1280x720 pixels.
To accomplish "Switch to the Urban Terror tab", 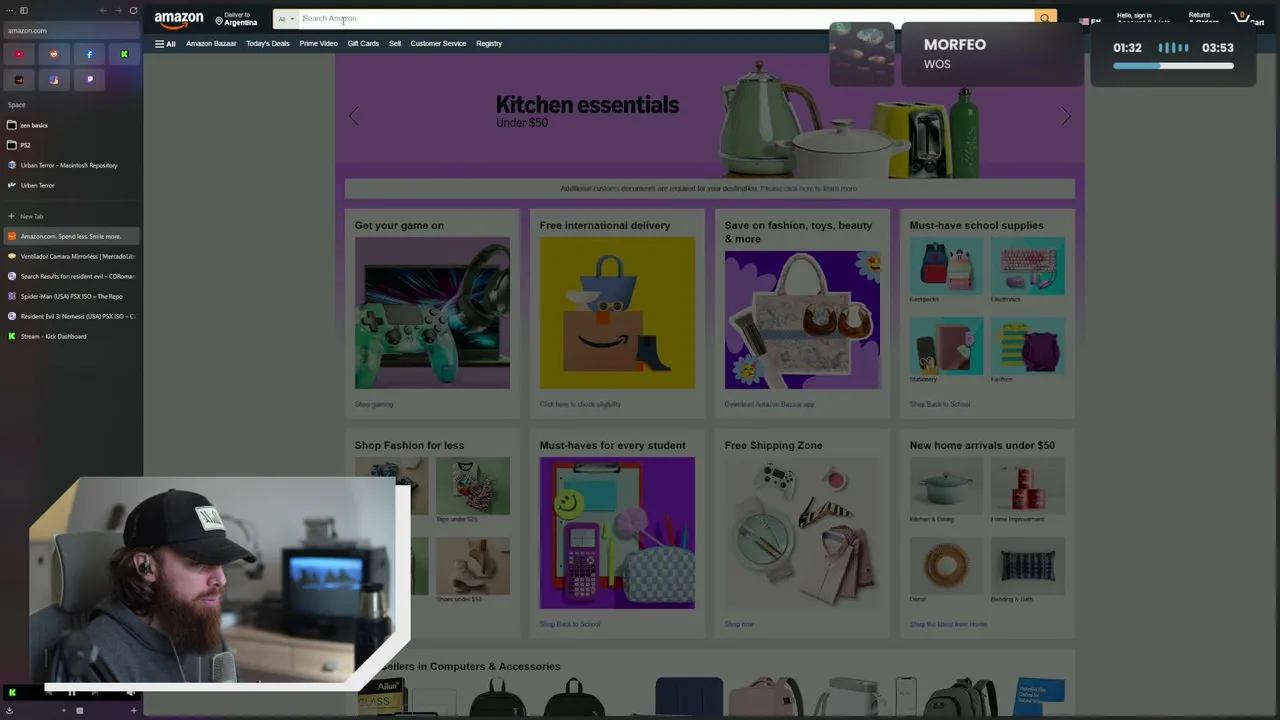I will [70, 185].
